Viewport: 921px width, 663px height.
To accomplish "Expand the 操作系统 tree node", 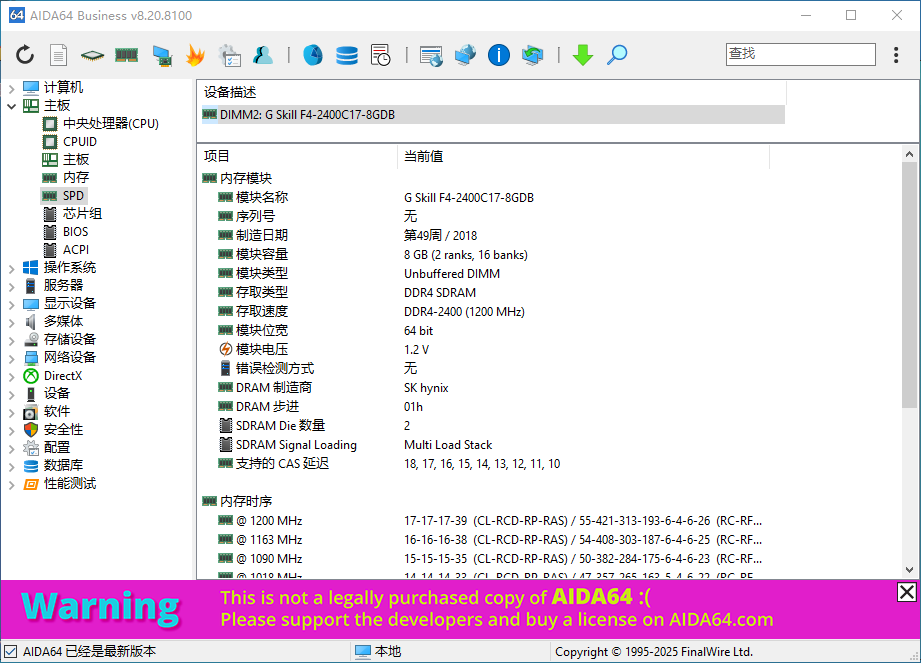I will point(11,268).
